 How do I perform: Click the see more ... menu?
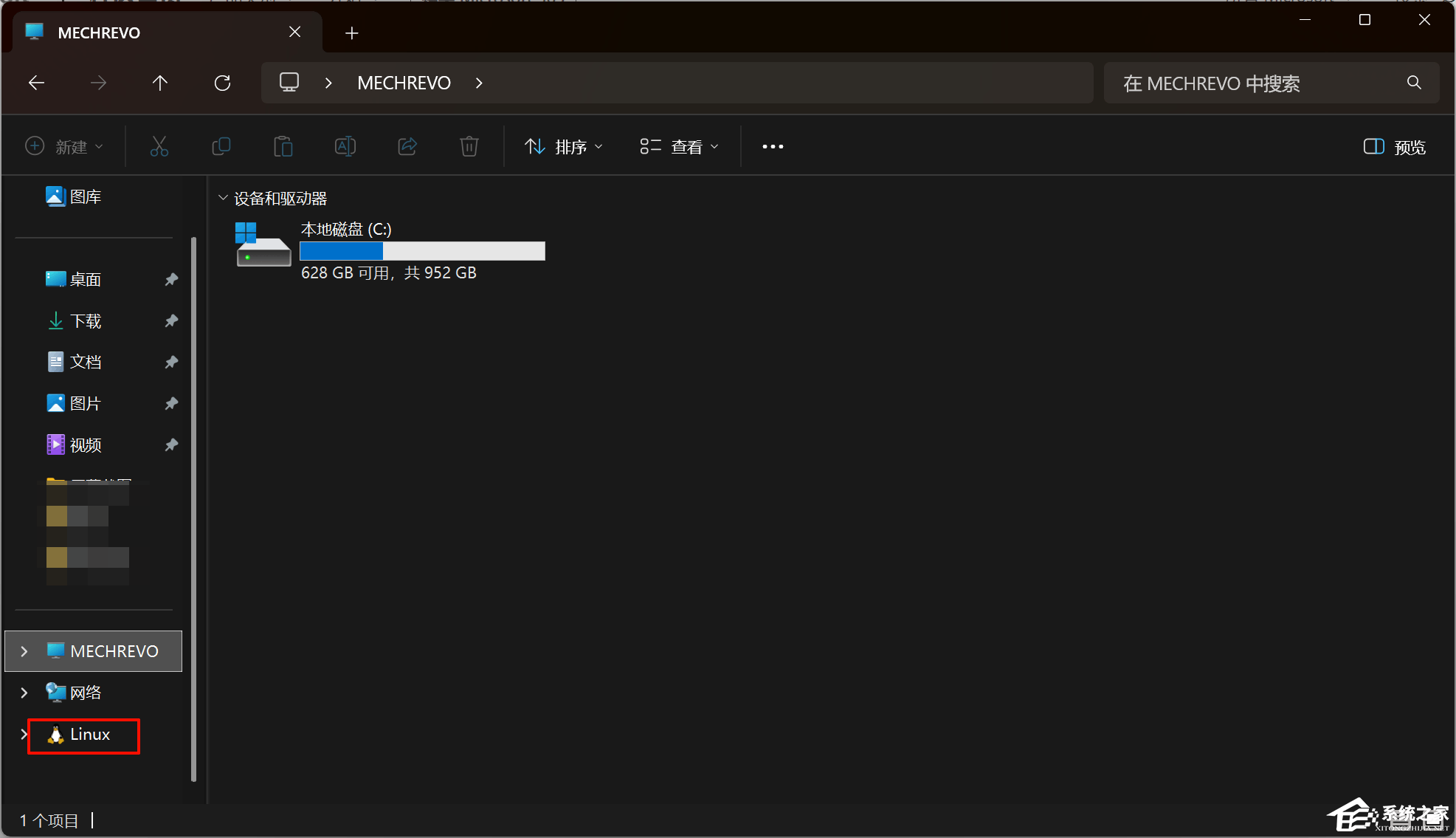click(772, 146)
